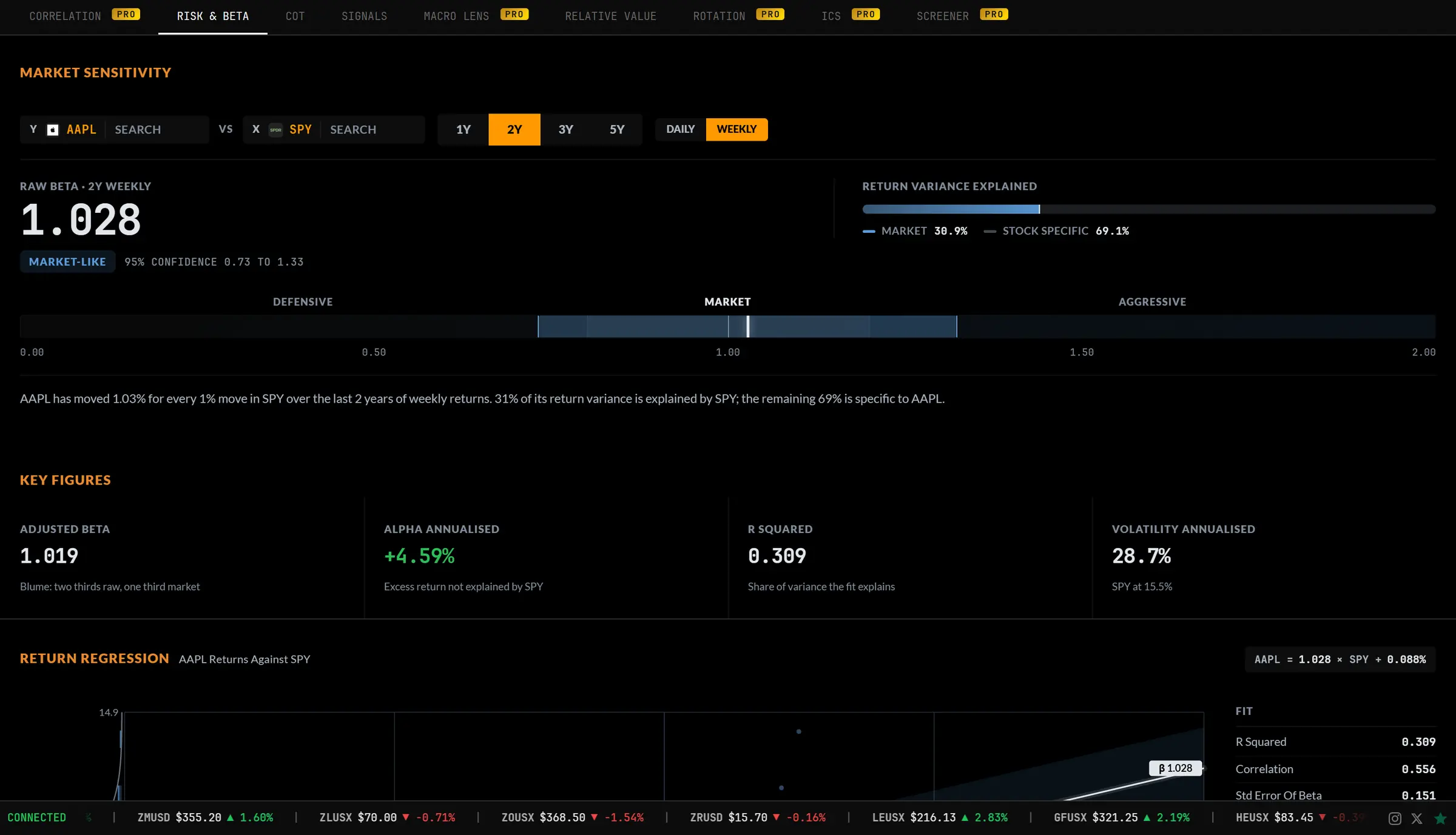Screen dimensions: 1456x835
Task: Click the RETURN REGRESSION heading
Action: (x=95, y=659)
